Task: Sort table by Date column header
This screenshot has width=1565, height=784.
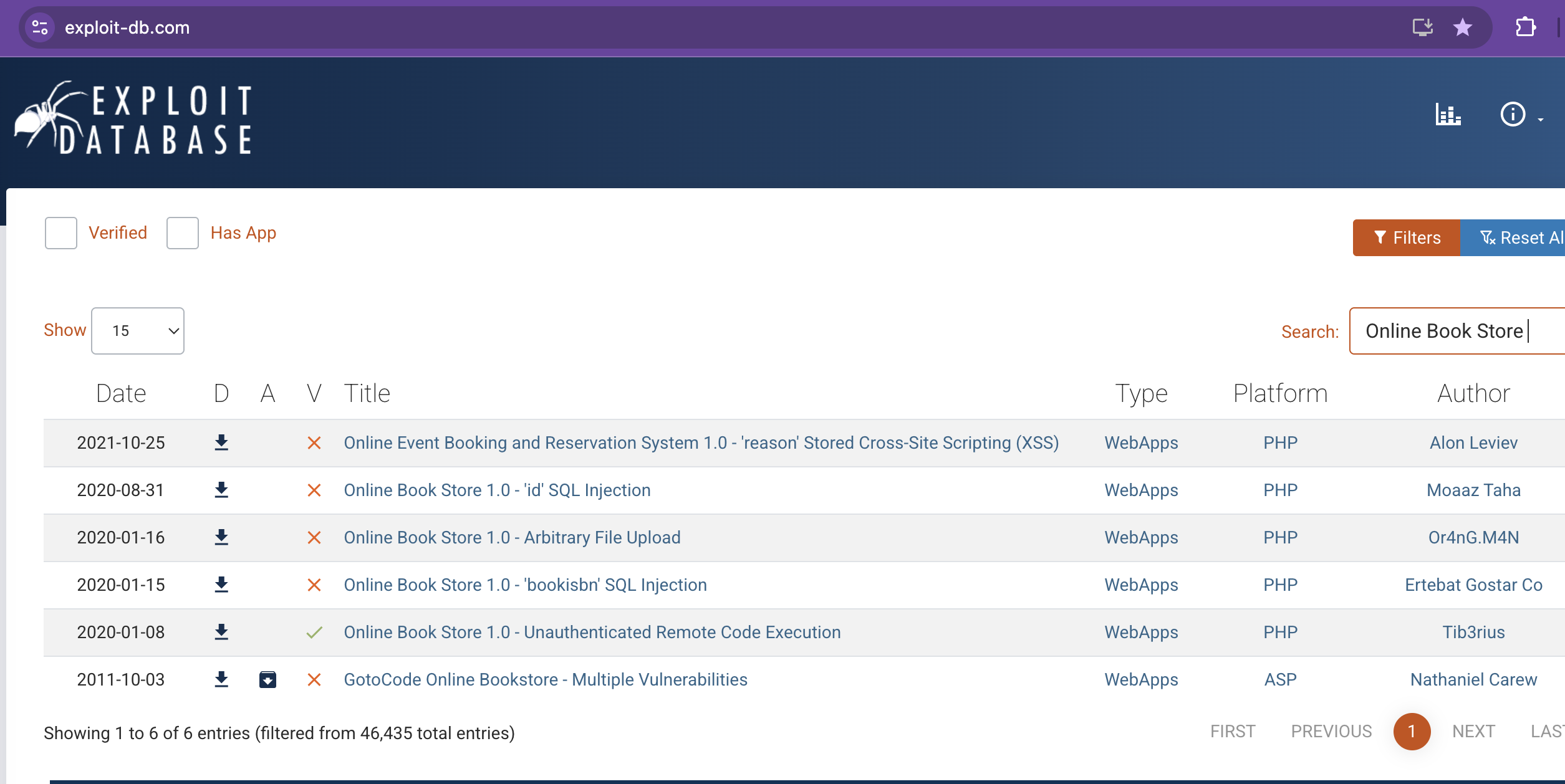Action: click(121, 394)
